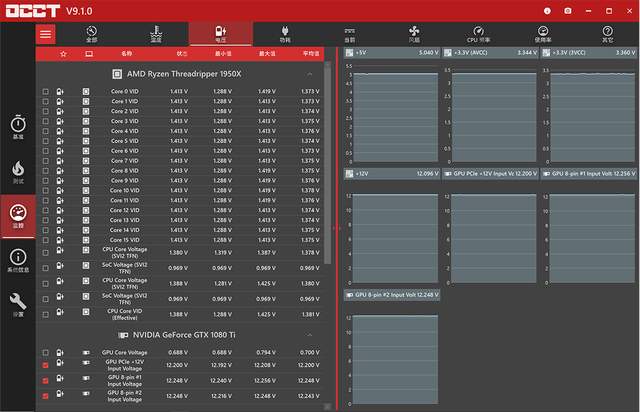Open the hamburger menu button
Image resolution: width=640 pixels, height=412 pixels.
pyautogui.click(x=46, y=34)
